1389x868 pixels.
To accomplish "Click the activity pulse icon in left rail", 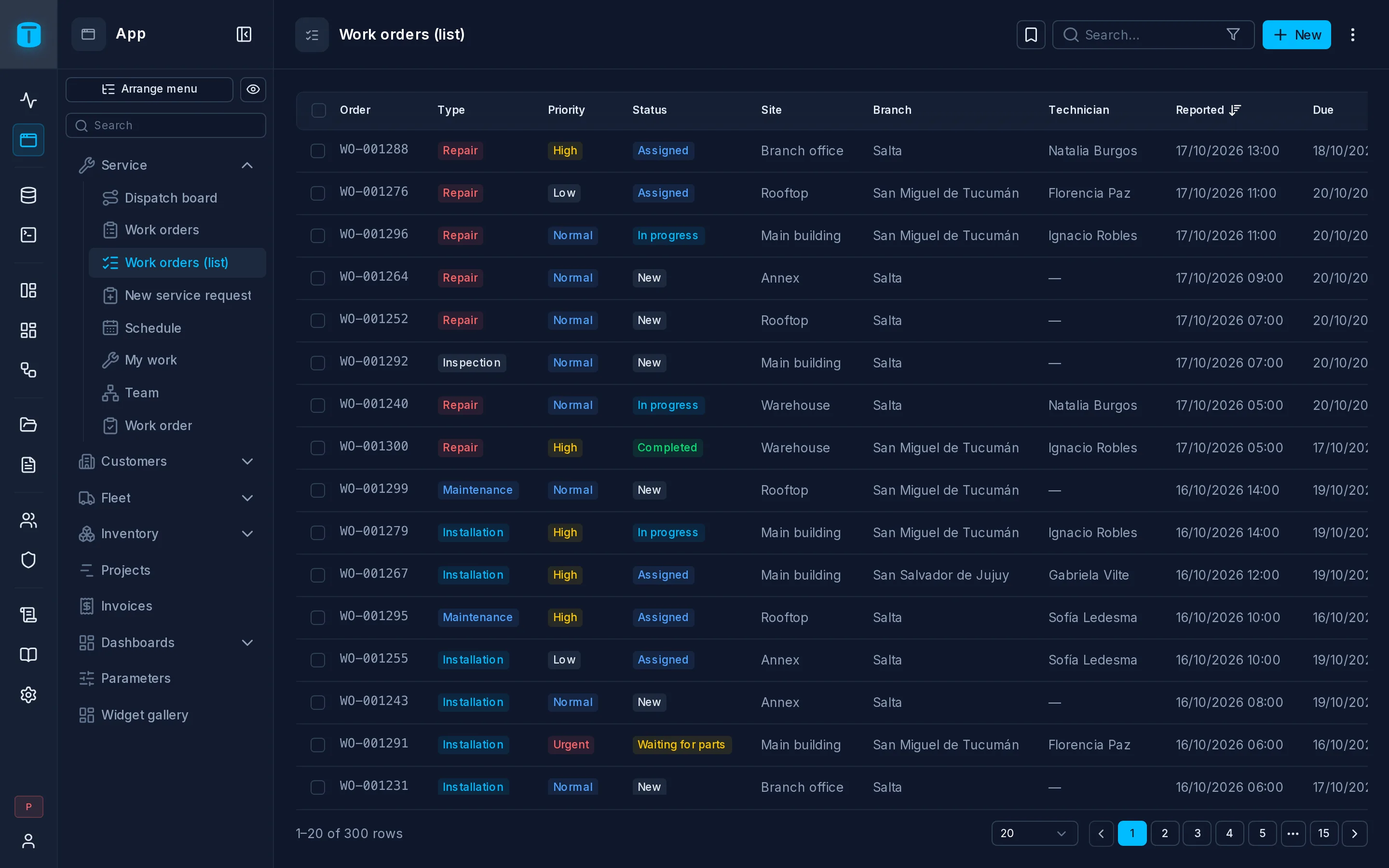I will click(28, 100).
